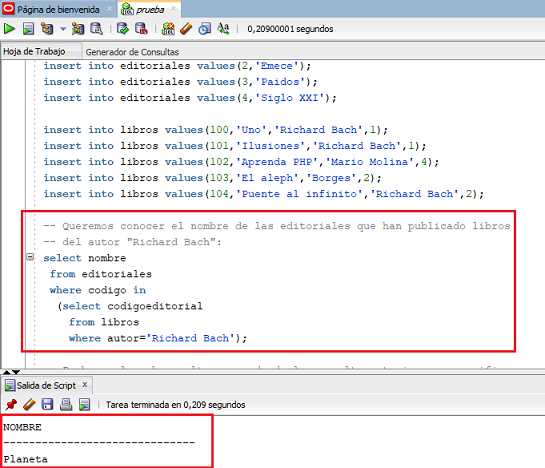Open SQL History clock icon
This screenshot has width=545, height=468.
[x=204, y=29]
